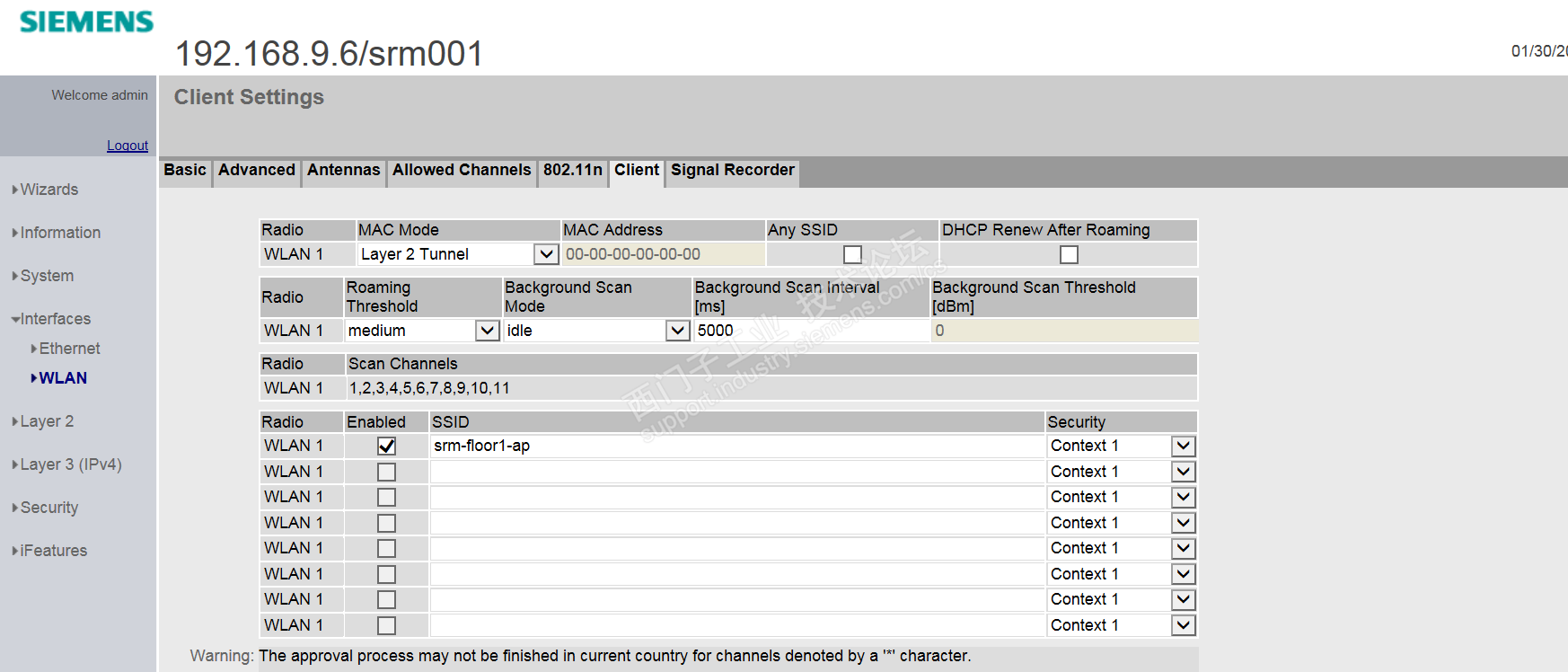Click the Siemens logo
The image size is (1568, 672).
(86, 22)
